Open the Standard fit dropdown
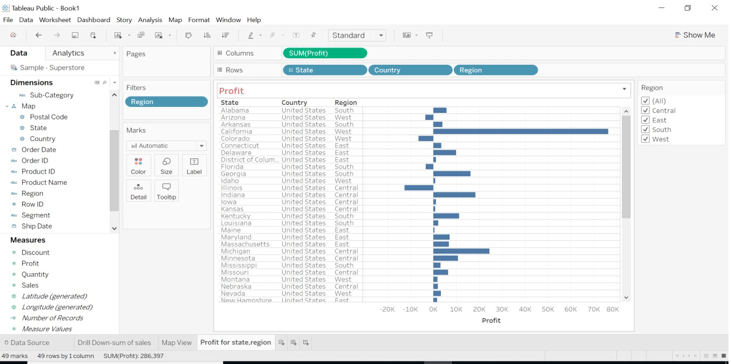 coord(358,35)
